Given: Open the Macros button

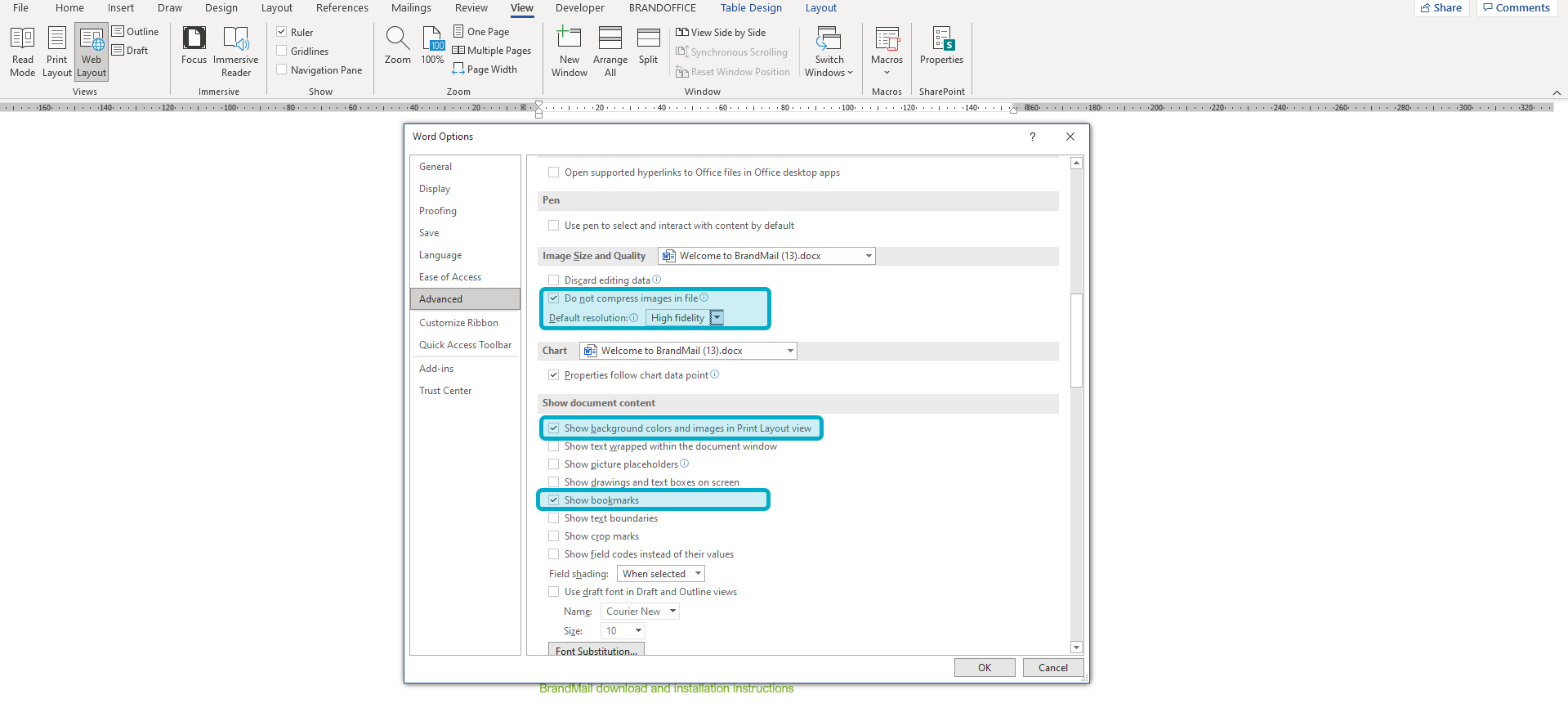Looking at the screenshot, I should [x=887, y=52].
